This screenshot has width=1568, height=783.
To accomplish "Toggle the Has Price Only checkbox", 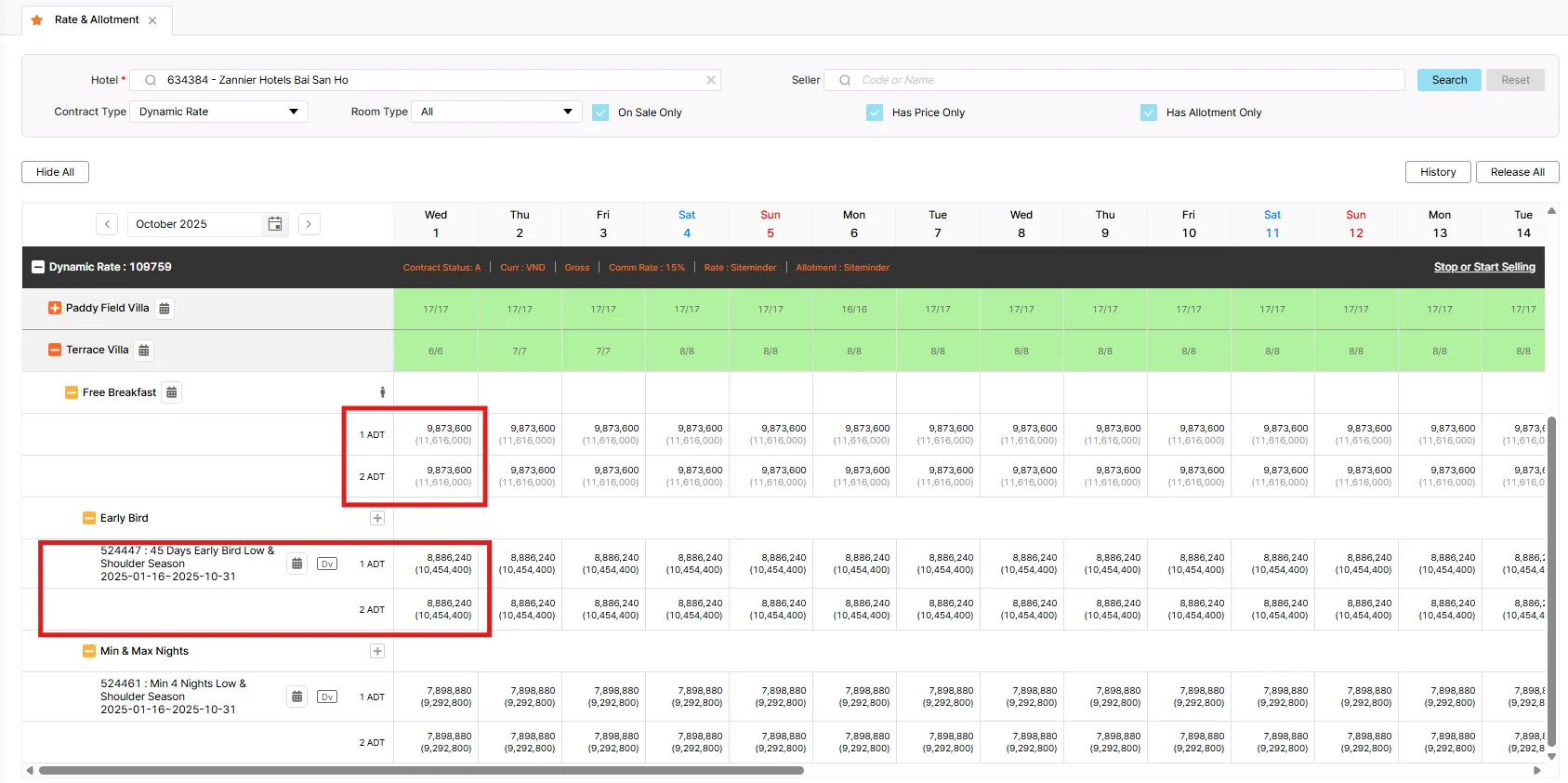I will [x=875, y=113].
